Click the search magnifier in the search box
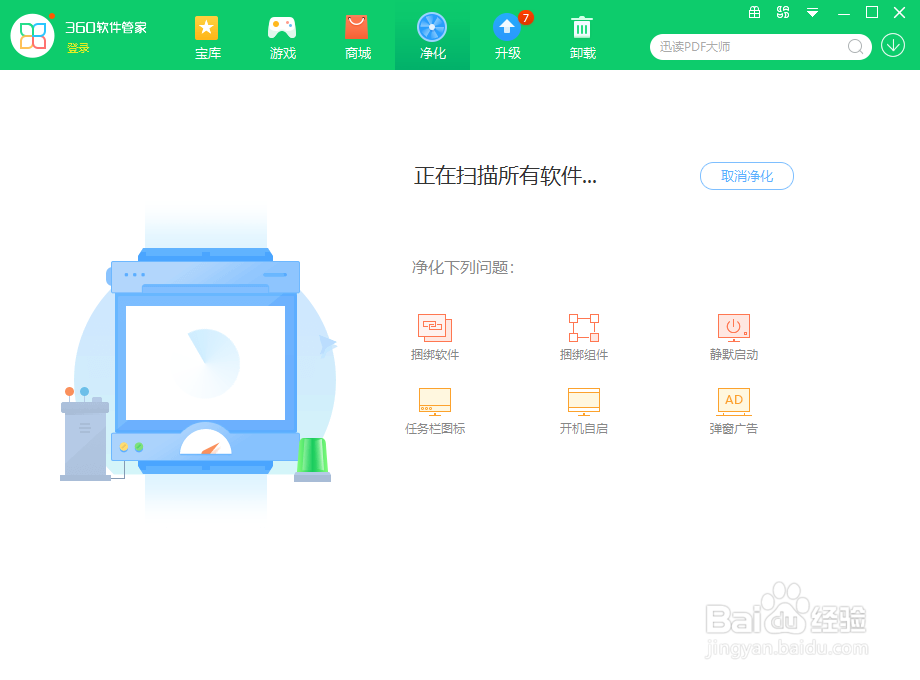The width and height of the screenshot is (920, 680). click(x=855, y=47)
